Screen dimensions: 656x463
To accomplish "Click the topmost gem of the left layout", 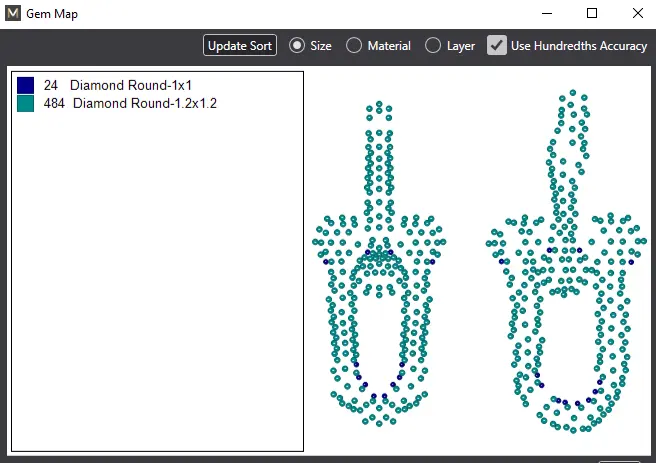I will coord(377,103).
